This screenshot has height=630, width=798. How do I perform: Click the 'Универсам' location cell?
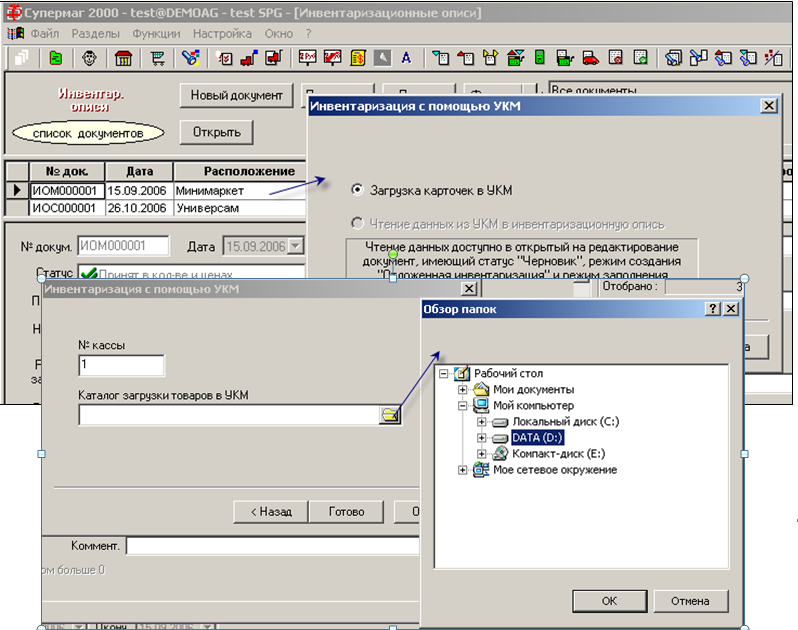(240, 208)
